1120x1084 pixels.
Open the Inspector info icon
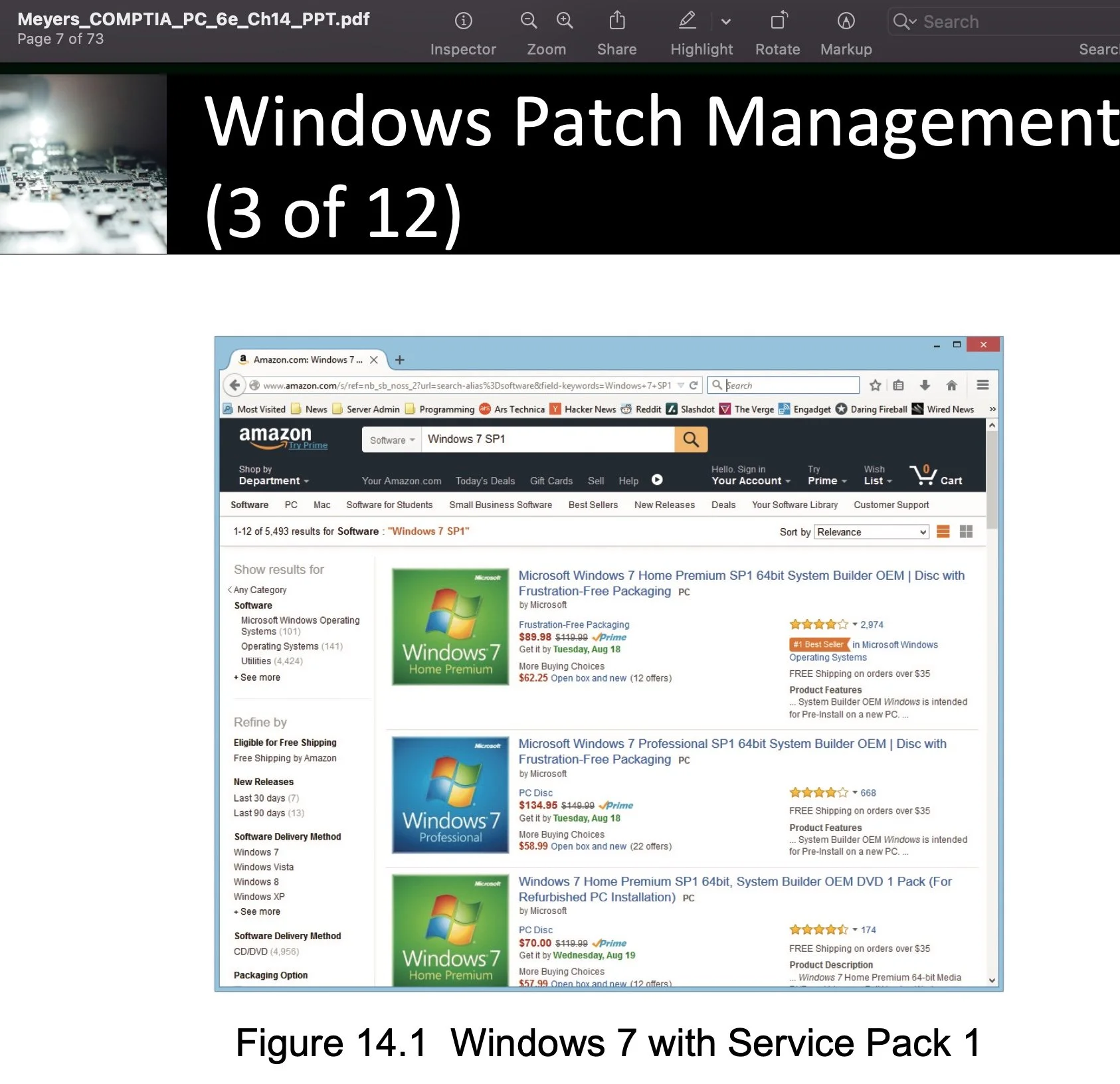click(x=463, y=21)
